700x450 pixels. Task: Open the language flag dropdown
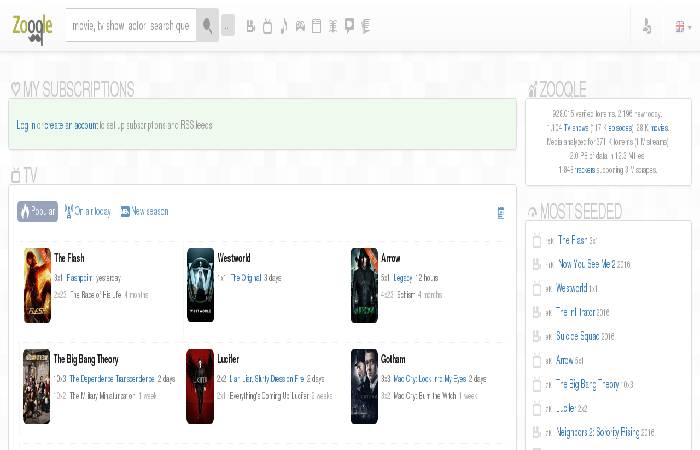pyautogui.click(x=679, y=27)
